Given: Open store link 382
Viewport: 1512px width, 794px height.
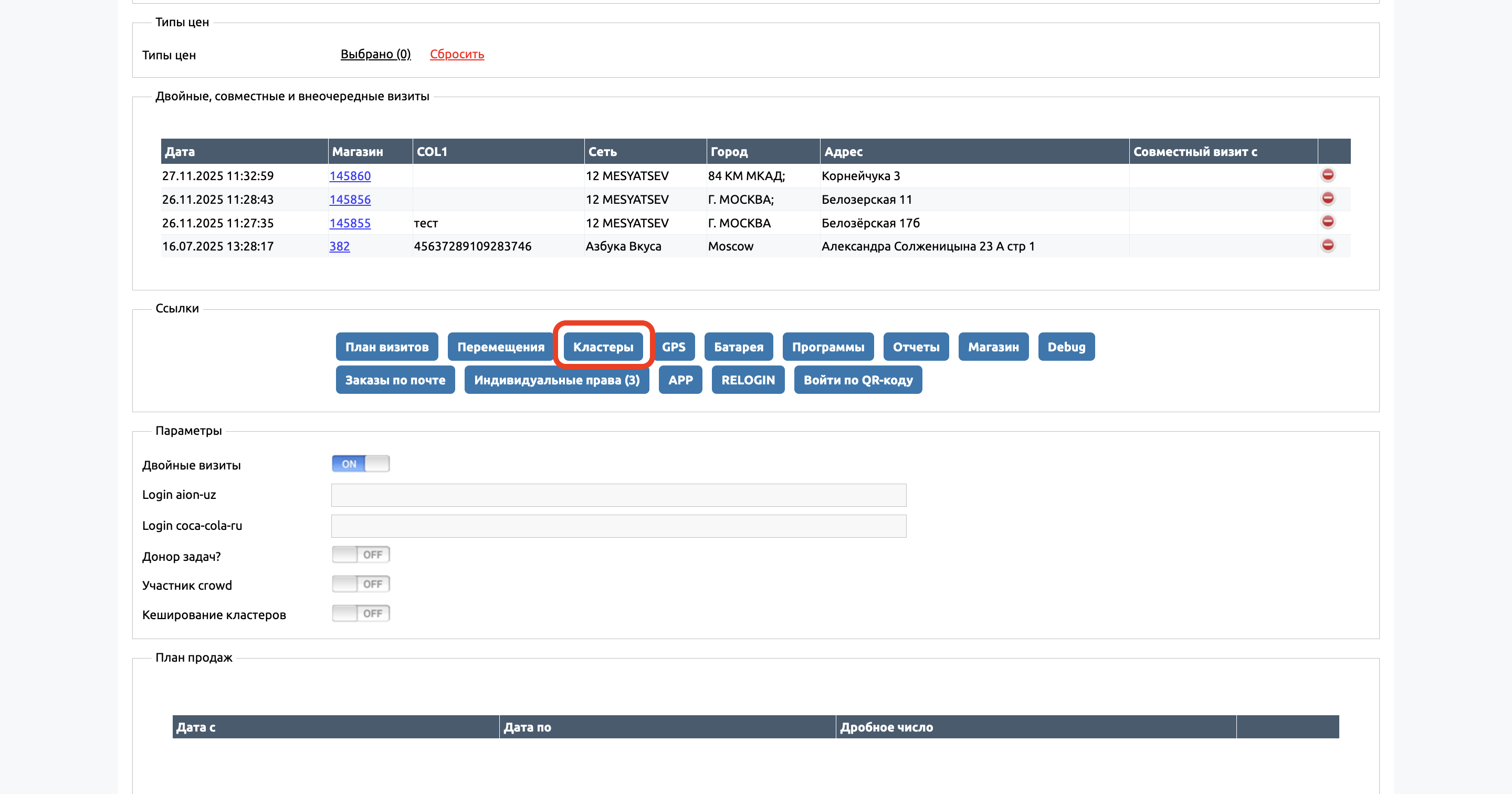Looking at the screenshot, I should pos(339,246).
